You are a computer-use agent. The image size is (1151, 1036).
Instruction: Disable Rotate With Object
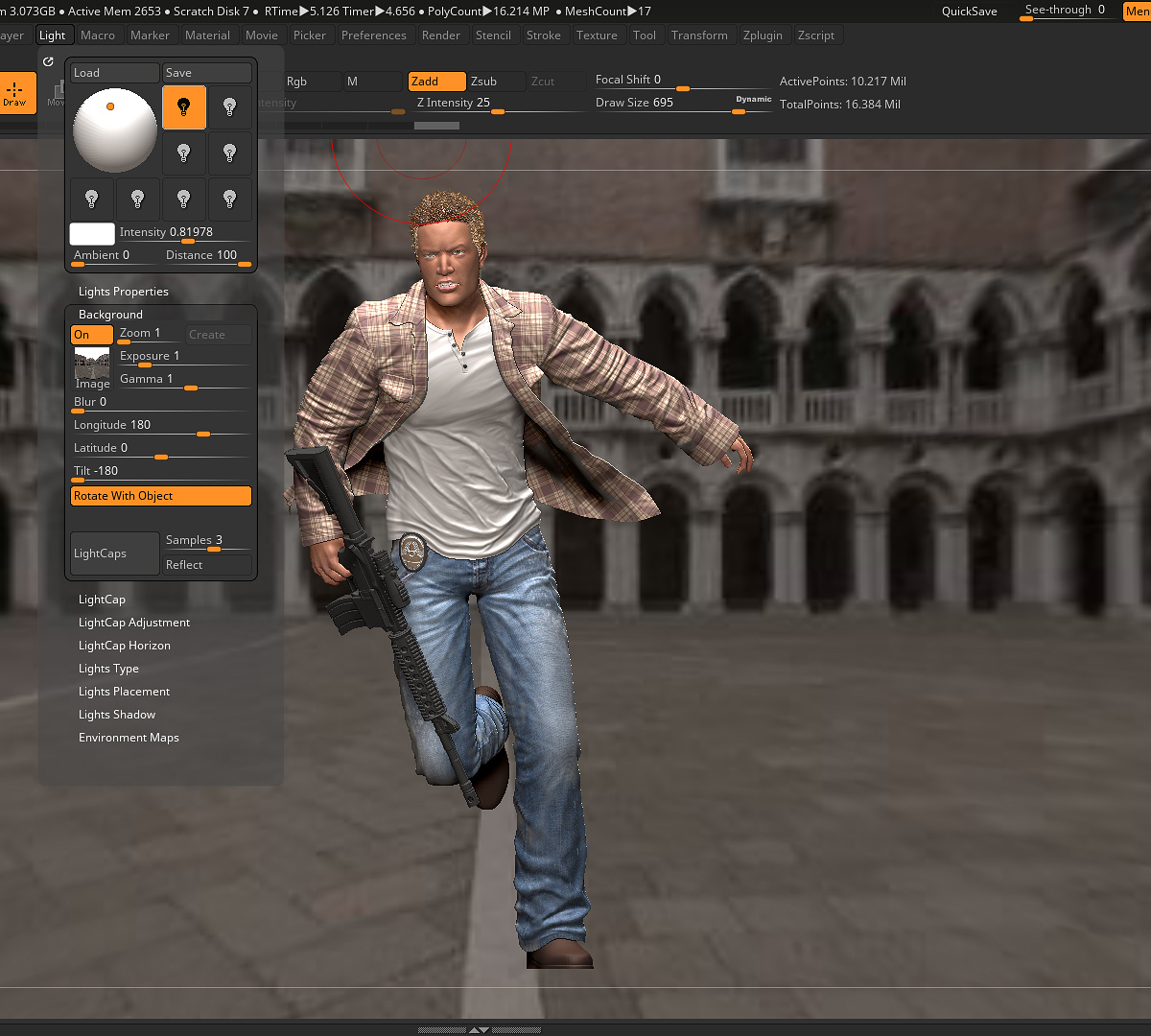click(161, 496)
